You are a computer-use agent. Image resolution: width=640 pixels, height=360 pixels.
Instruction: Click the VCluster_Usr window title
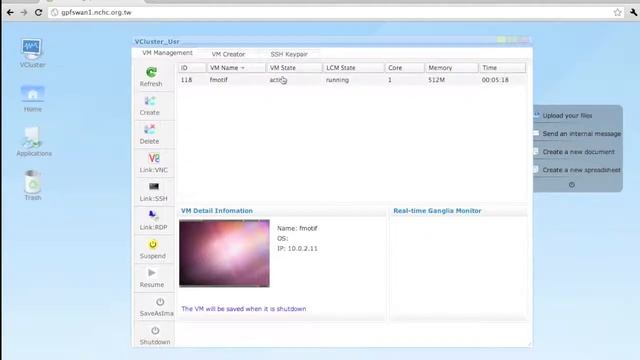pyautogui.click(x=157, y=42)
